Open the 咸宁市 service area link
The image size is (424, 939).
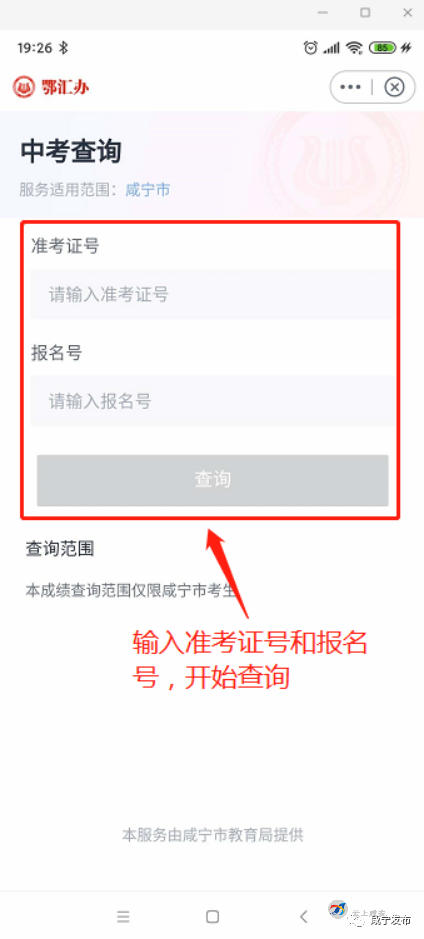pyautogui.click(x=147, y=190)
